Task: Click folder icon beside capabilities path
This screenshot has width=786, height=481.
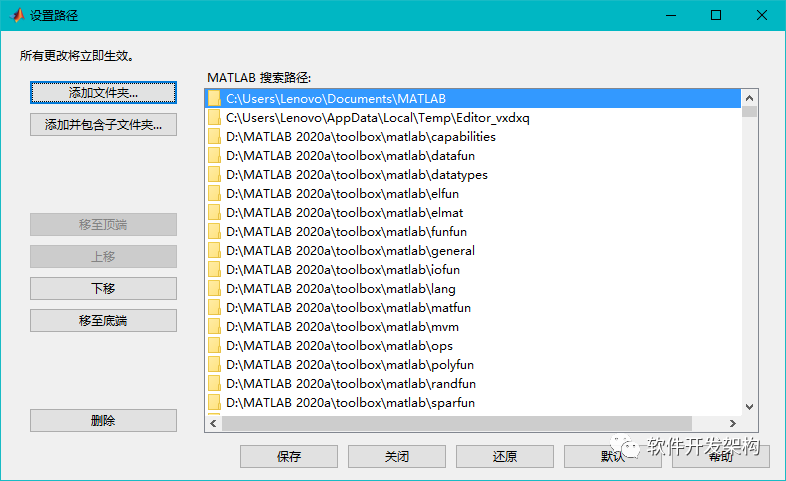Action: (215, 137)
